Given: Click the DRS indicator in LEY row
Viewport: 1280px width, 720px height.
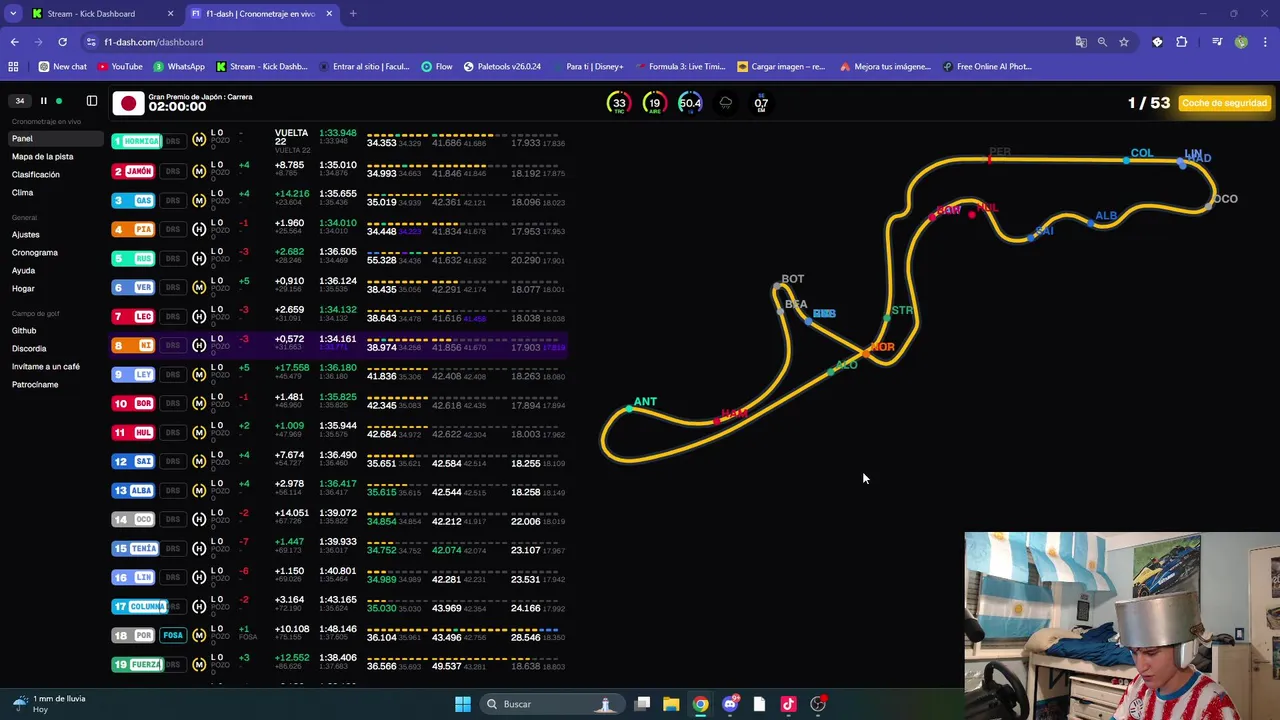Looking at the screenshot, I should pos(173,374).
